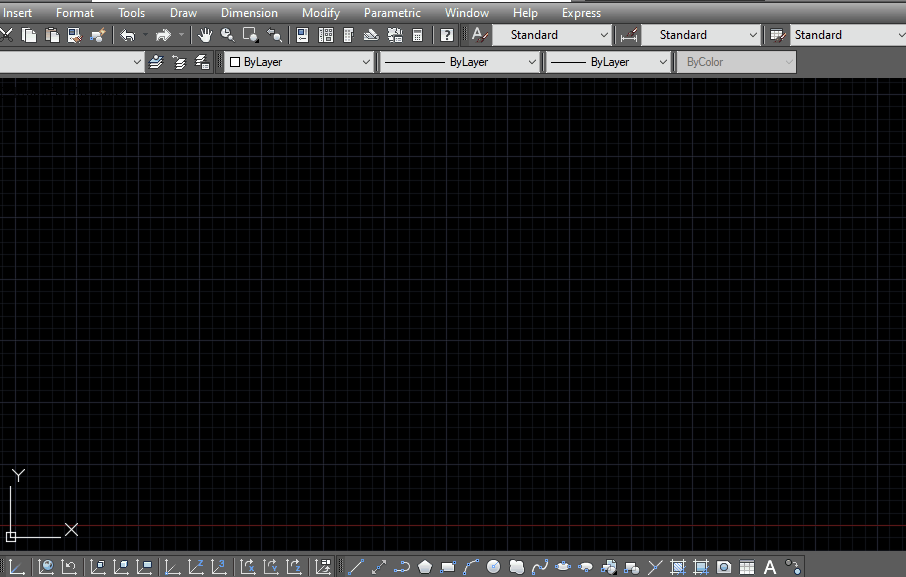Viewport: 906px width, 577px height.
Task: Select the Cut scissors icon
Action: (x=6, y=35)
